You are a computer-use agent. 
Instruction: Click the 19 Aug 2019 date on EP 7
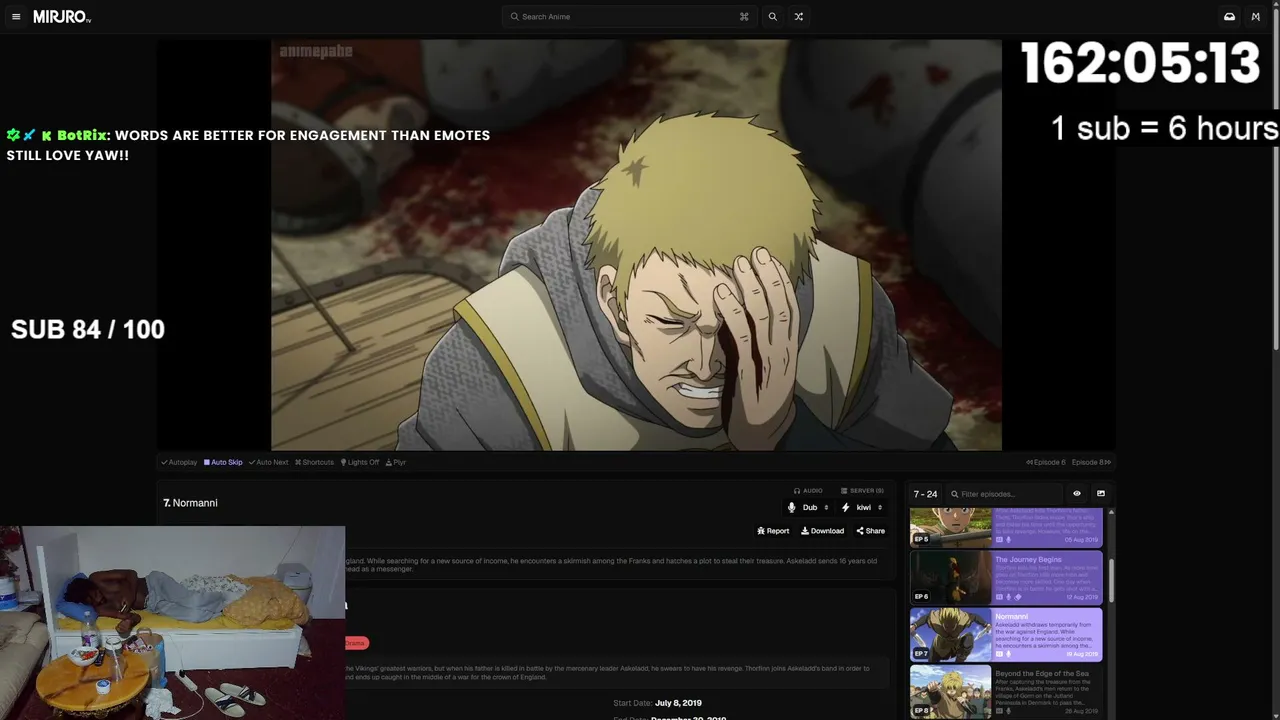1082,654
